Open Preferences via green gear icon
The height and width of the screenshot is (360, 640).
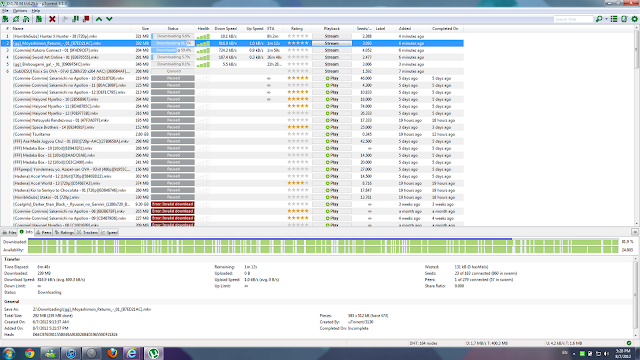point(634,19)
